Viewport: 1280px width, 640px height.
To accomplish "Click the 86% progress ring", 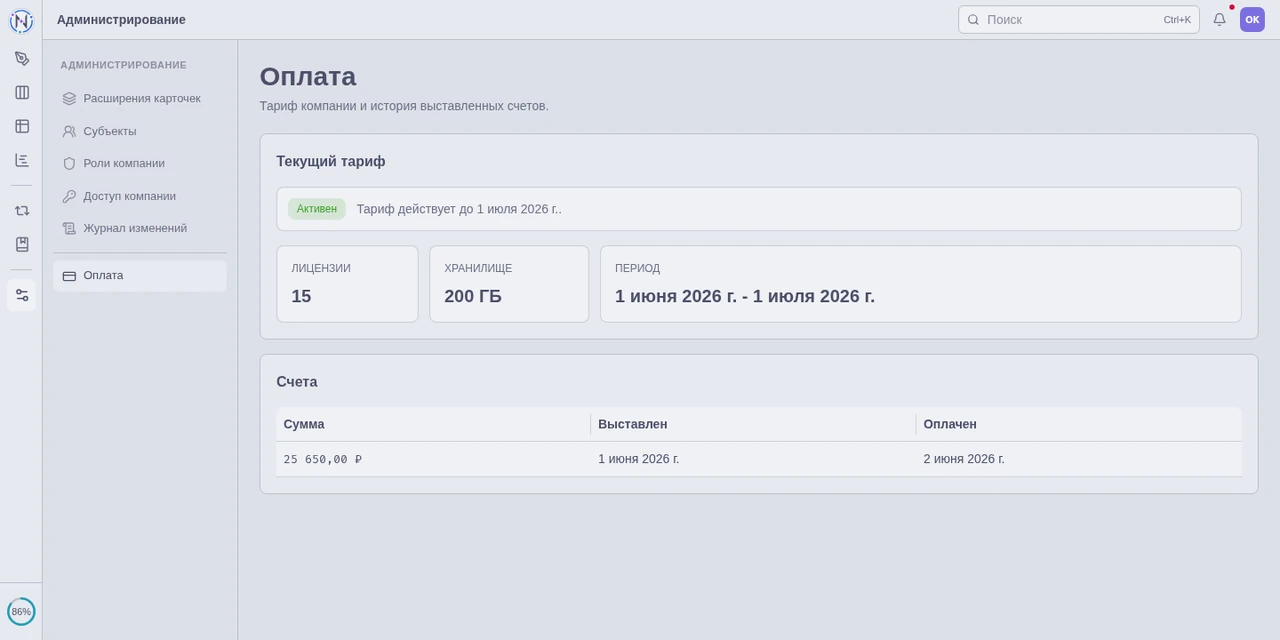I will 21,611.
